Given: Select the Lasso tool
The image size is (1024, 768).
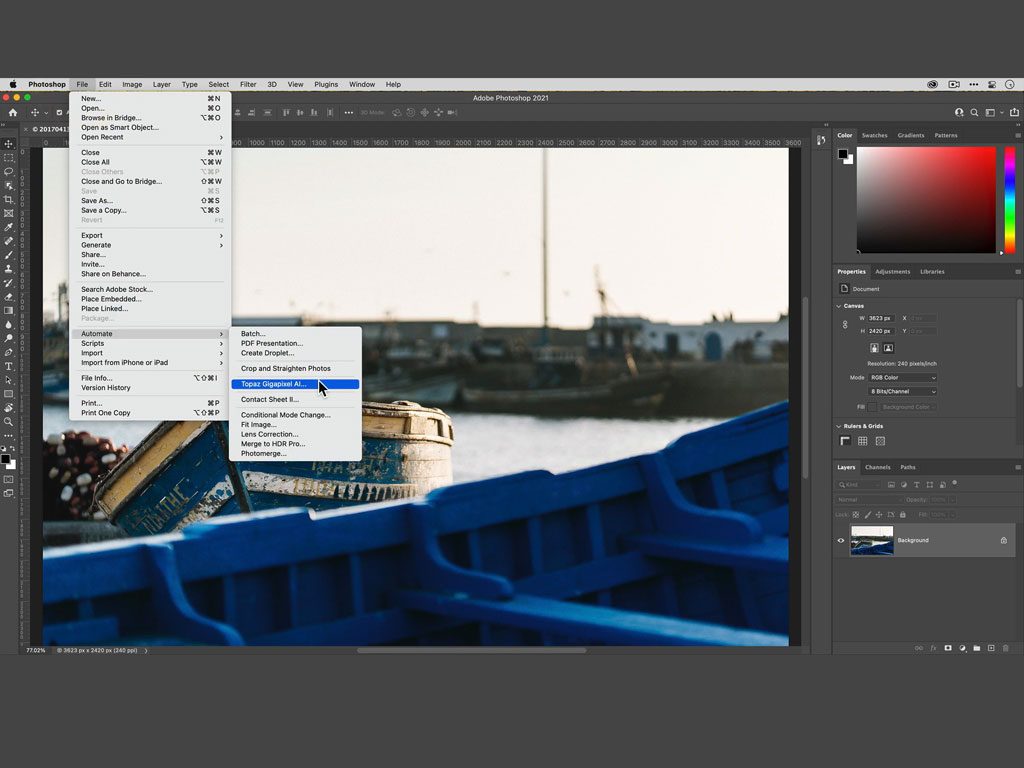Looking at the screenshot, I should pyautogui.click(x=9, y=172).
